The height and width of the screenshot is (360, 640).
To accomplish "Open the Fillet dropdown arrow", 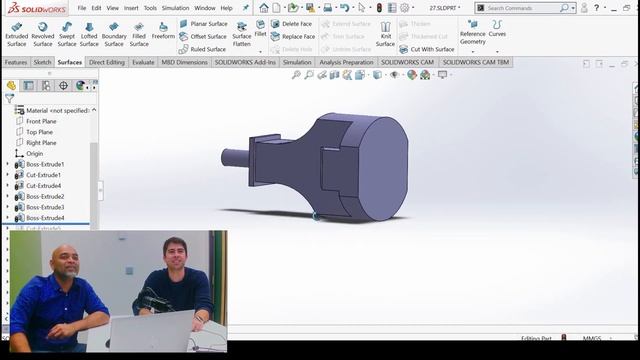I will click(x=260, y=52).
